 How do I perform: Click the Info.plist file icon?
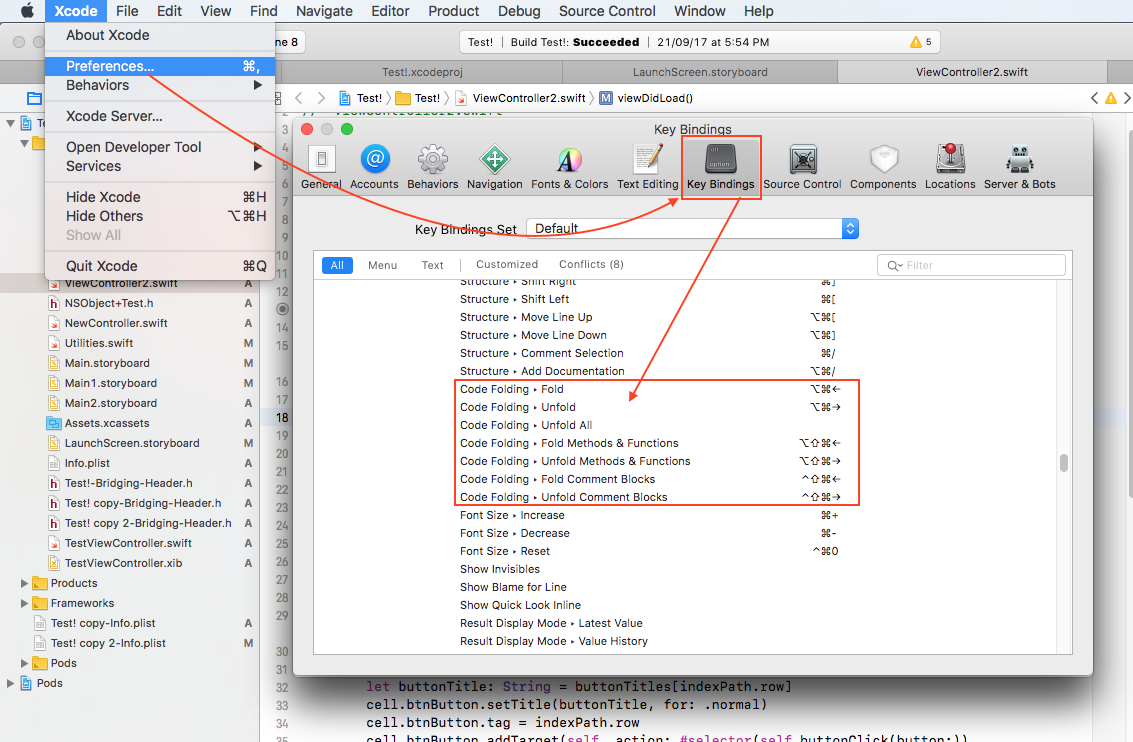point(53,463)
